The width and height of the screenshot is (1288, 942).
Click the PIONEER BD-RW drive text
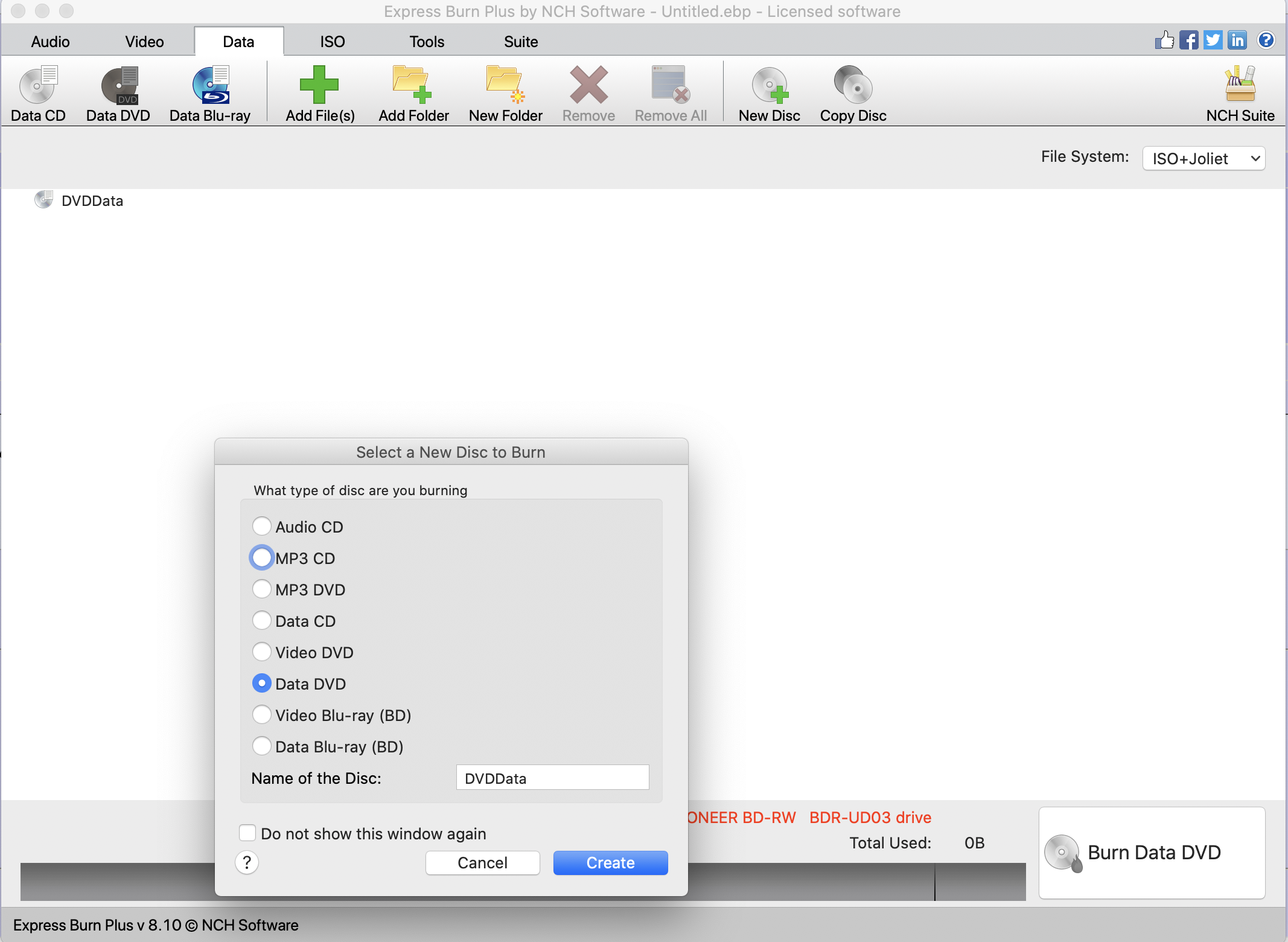pos(809,817)
